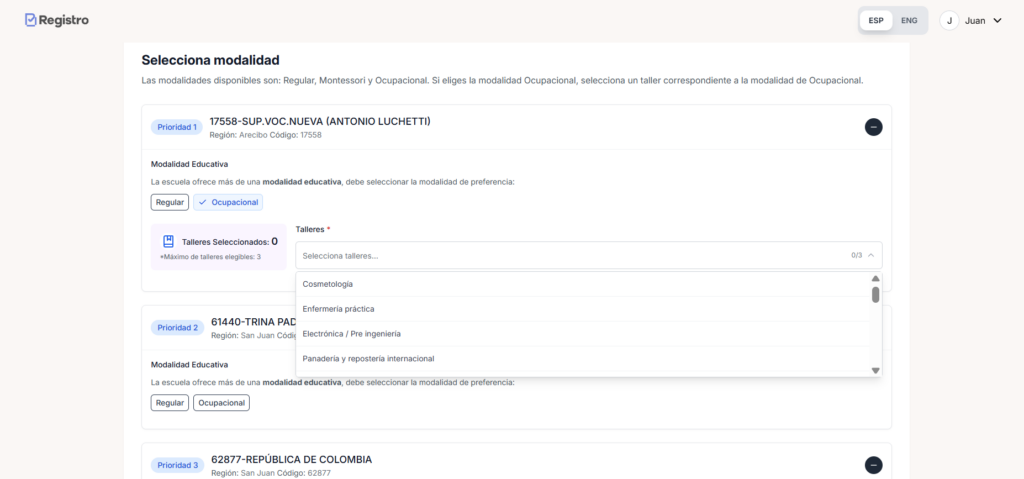Click the Talleres Seleccionados book icon
Image resolution: width=1024 pixels, height=479 pixels.
(x=168, y=241)
